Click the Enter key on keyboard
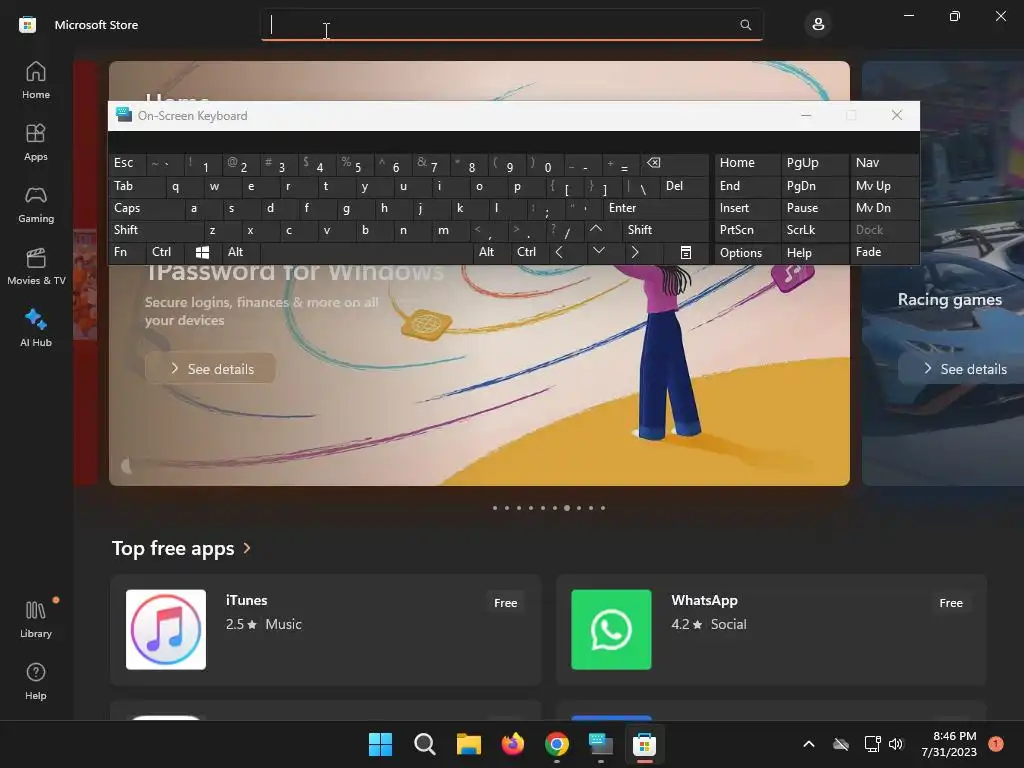 (656, 208)
